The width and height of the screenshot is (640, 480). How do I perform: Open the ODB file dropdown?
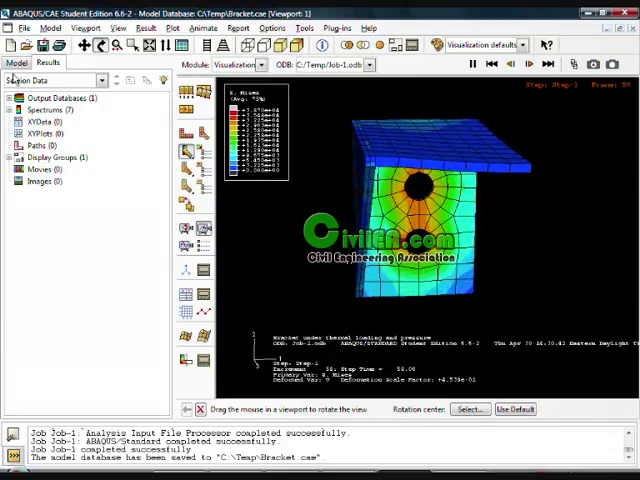tap(369, 65)
